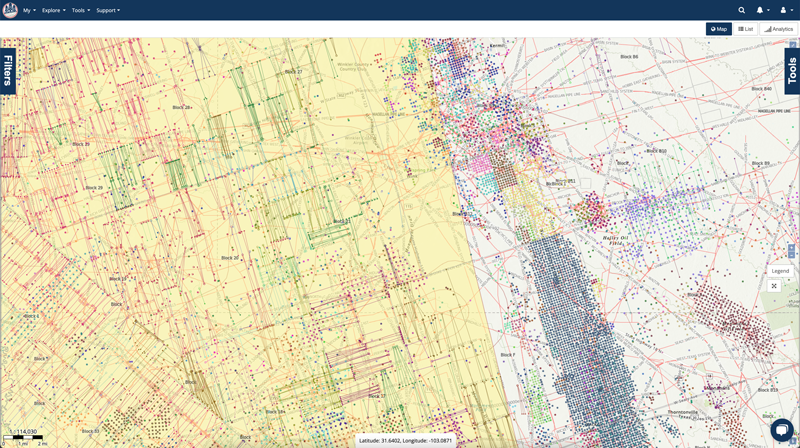Zoom in on the map
This screenshot has height=448, width=800.
[x=792, y=247]
